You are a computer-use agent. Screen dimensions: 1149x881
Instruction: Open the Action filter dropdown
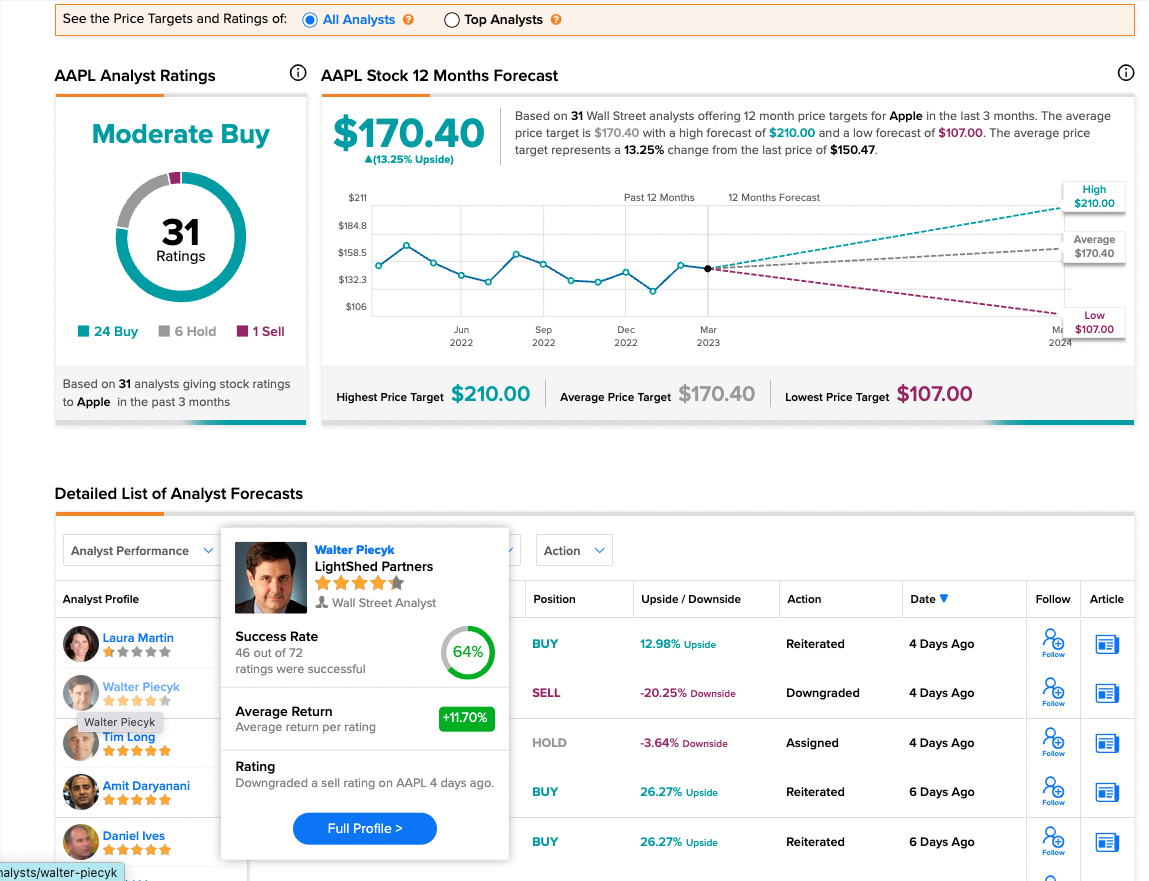(574, 550)
